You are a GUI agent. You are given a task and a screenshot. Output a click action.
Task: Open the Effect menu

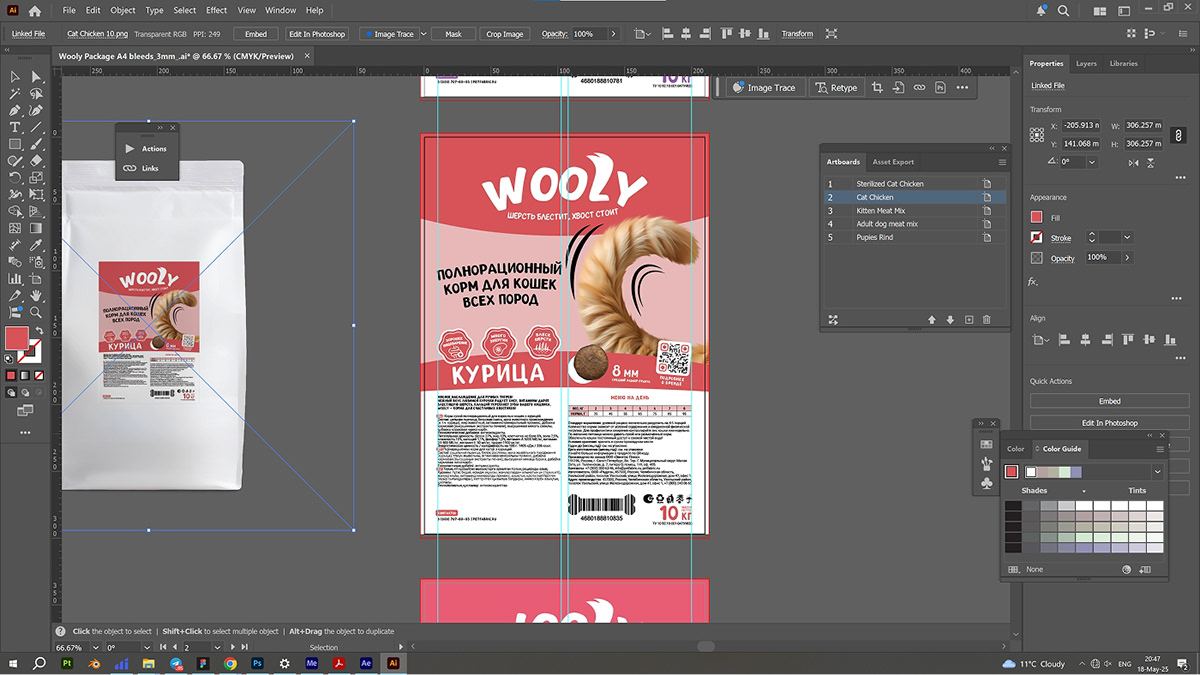pos(216,10)
